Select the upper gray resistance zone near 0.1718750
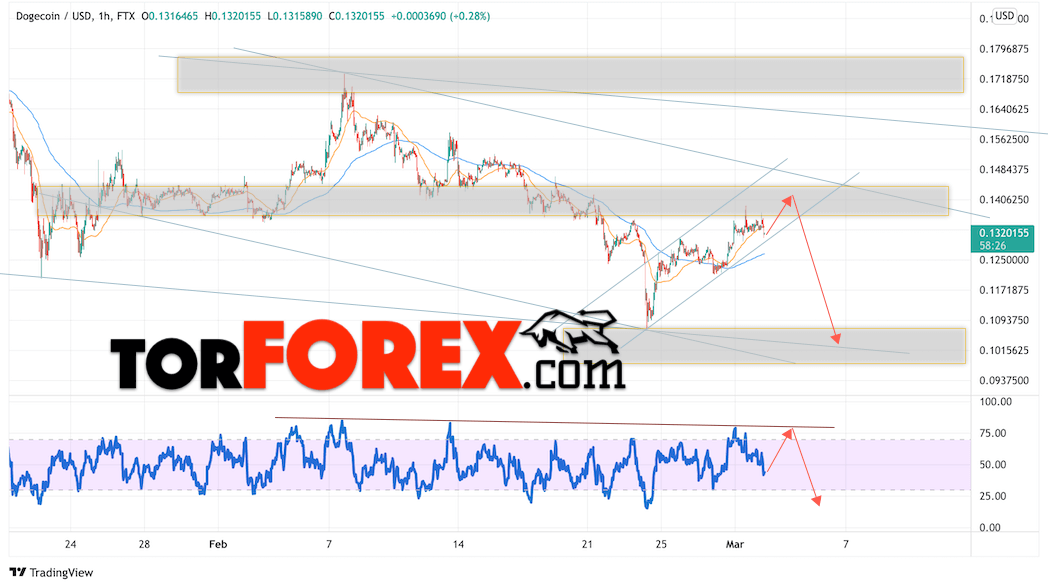This screenshot has height=588, width=1048. tap(570, 75)
